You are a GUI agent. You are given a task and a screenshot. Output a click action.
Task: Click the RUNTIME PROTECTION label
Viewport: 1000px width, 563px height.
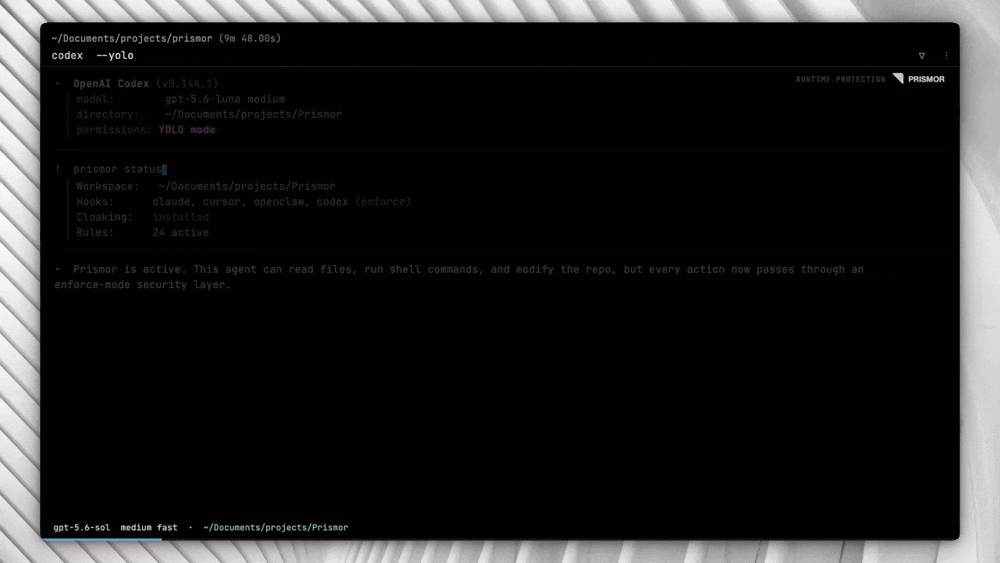pyautogui.click(x=841, y=79)
